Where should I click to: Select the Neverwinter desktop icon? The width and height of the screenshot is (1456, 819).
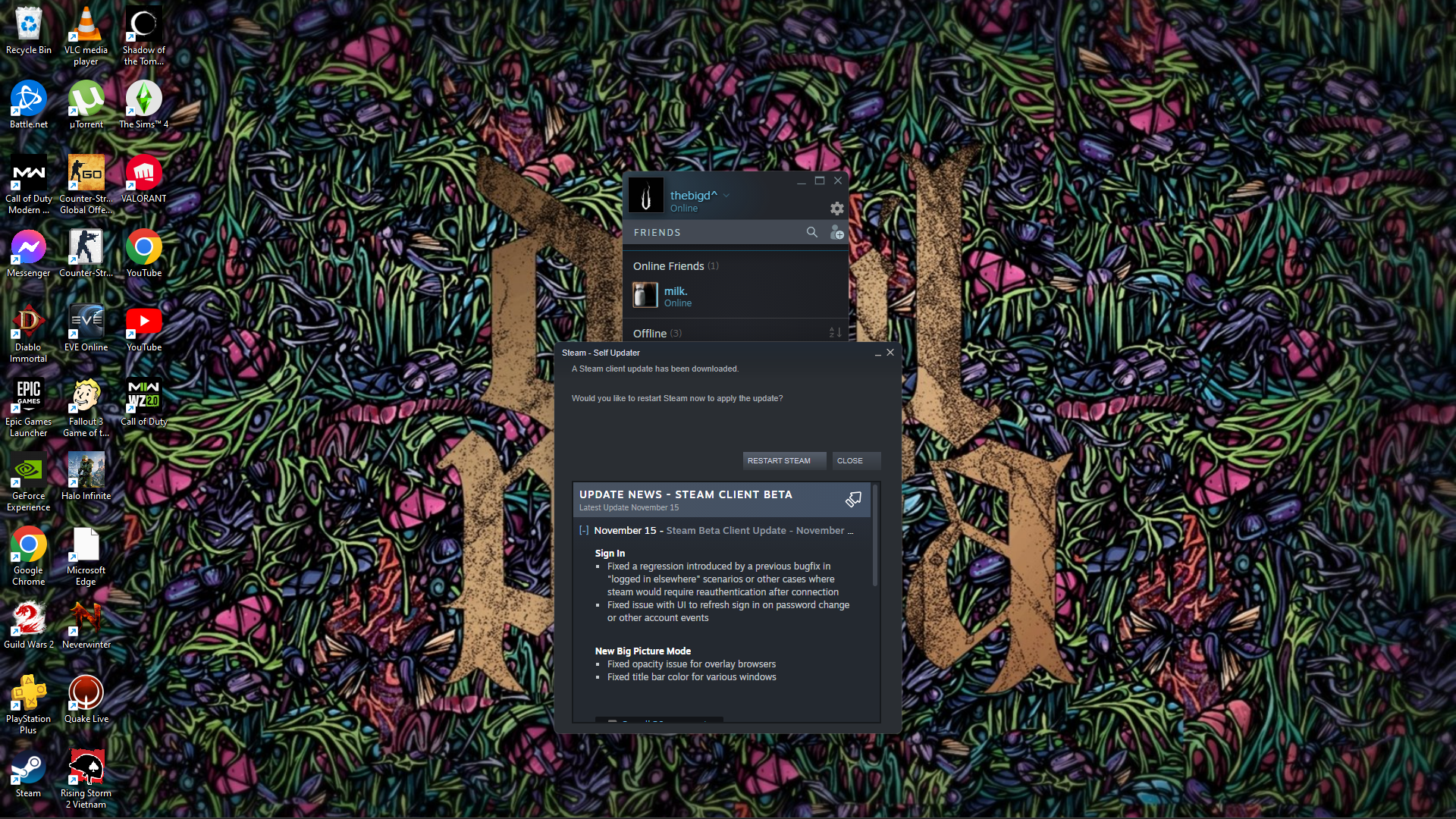[x=86, y=625]
